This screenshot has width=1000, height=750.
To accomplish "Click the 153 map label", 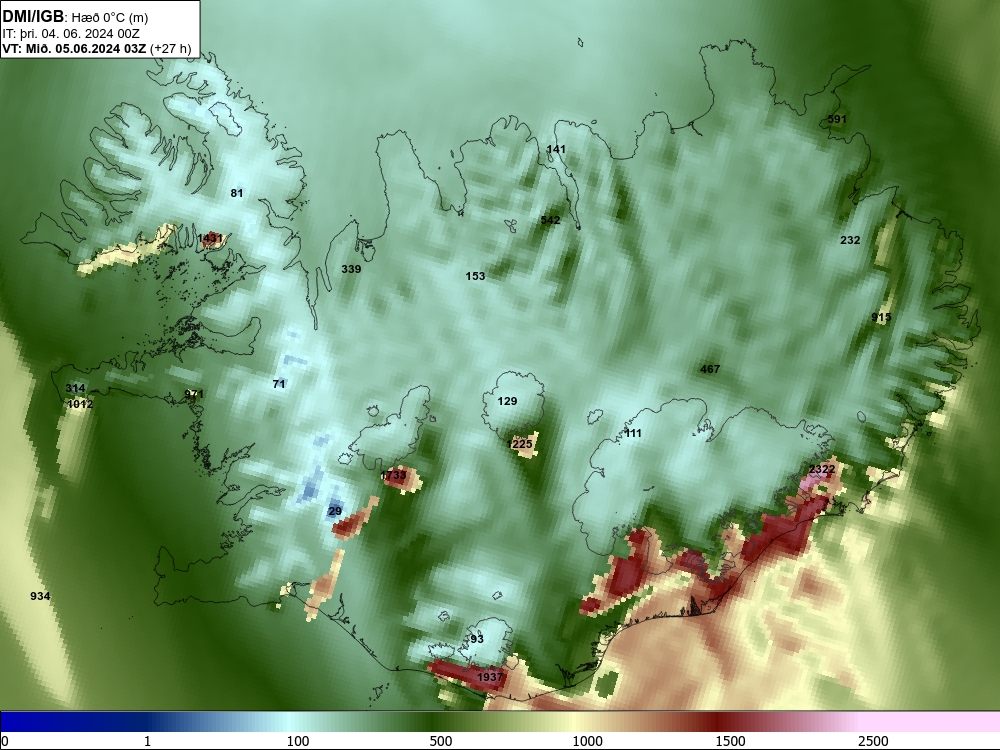I will 475,276.
